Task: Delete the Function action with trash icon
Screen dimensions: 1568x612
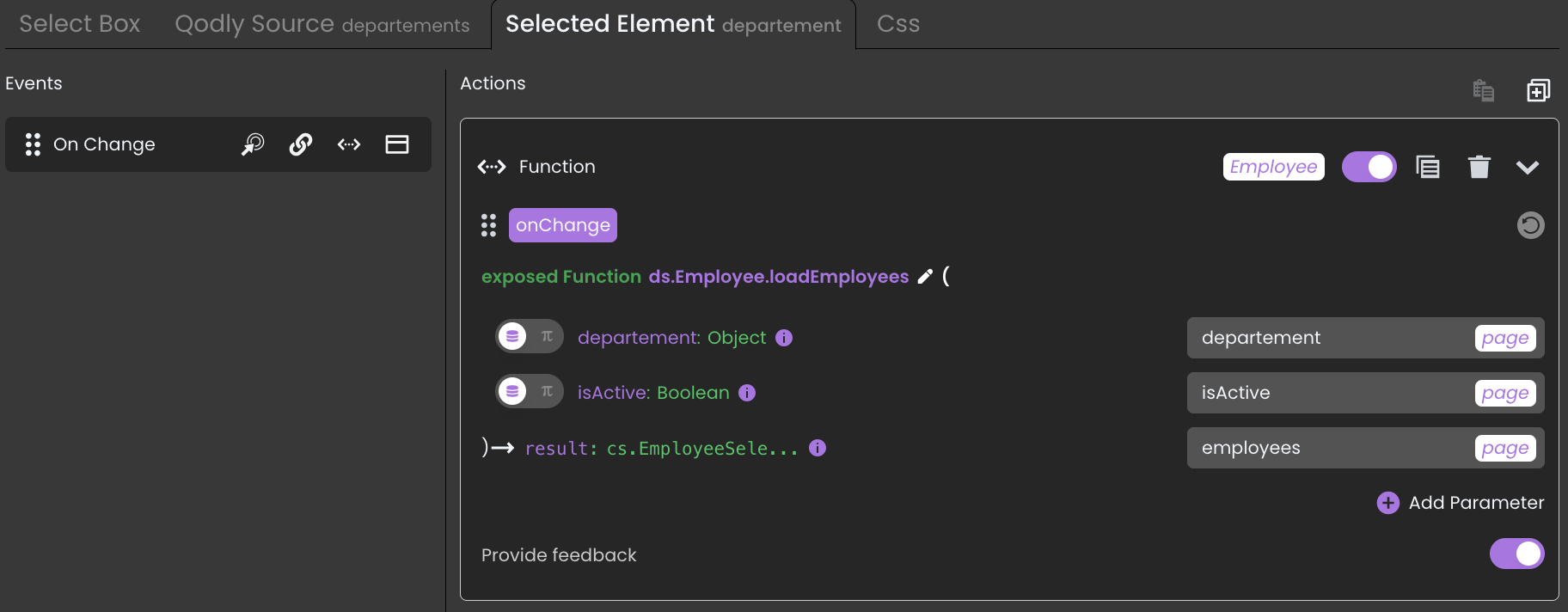Action: tap(1479, 167)
